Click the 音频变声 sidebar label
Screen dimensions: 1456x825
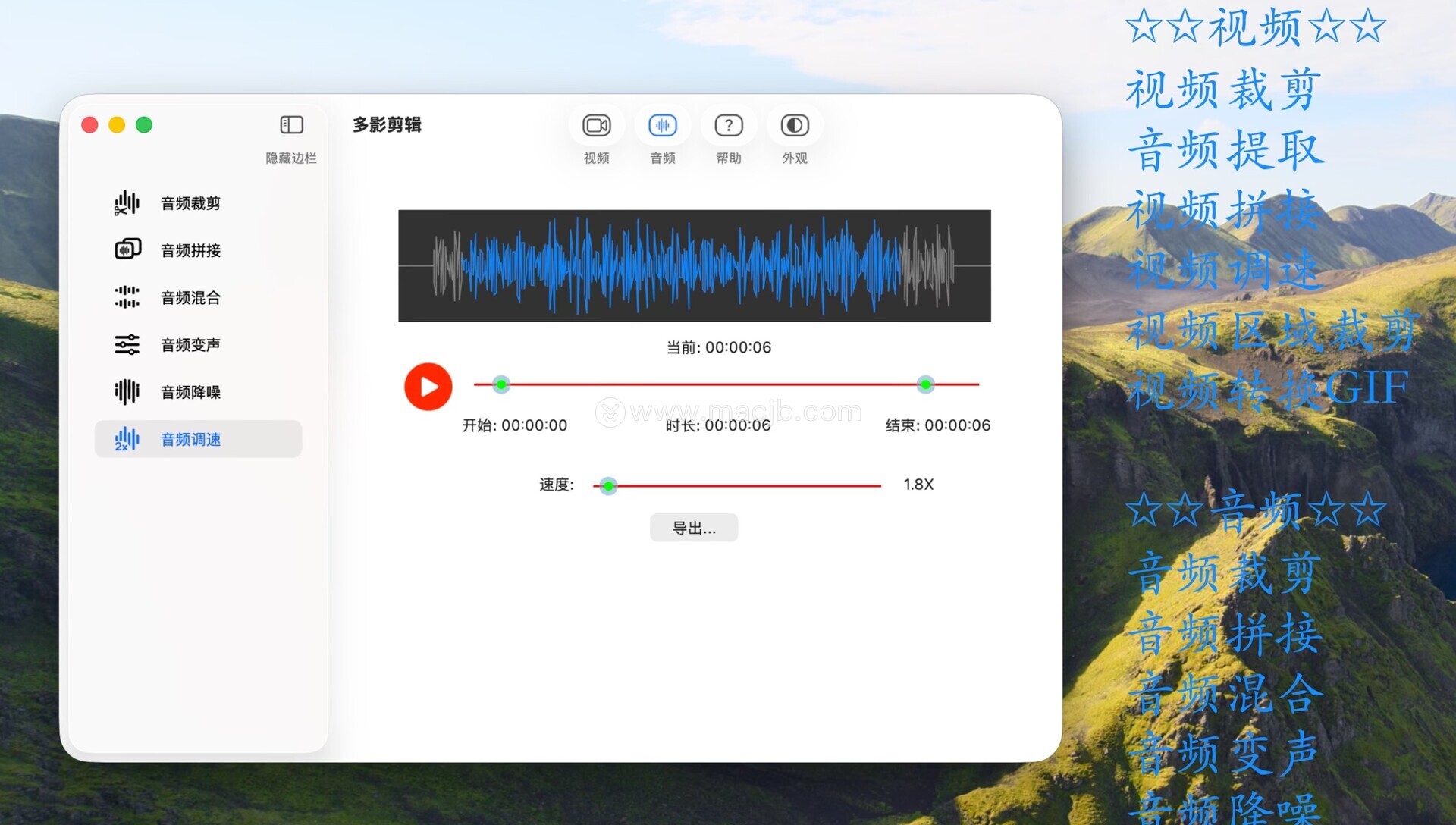click(190, 345)
